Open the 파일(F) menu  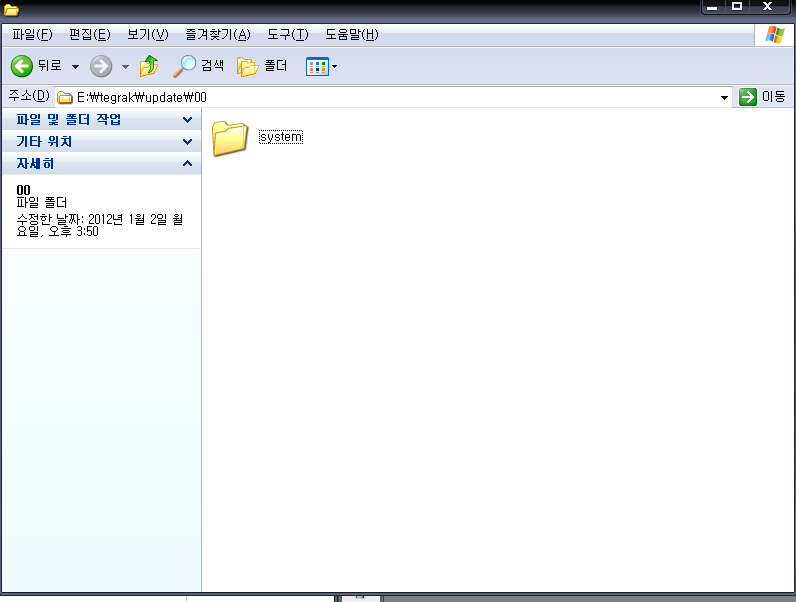[32, 35]
